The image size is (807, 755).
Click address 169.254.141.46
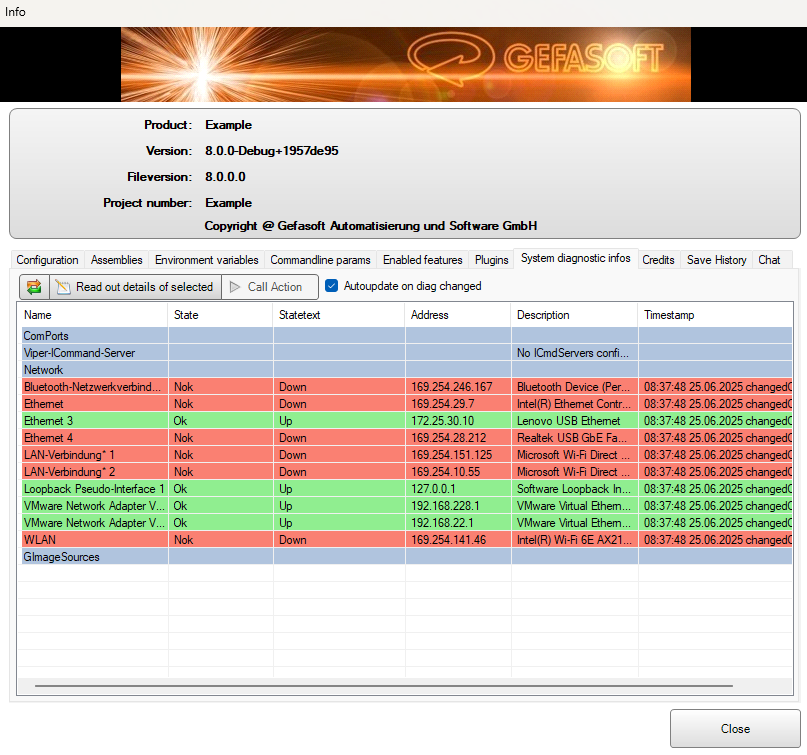(448, 539)
